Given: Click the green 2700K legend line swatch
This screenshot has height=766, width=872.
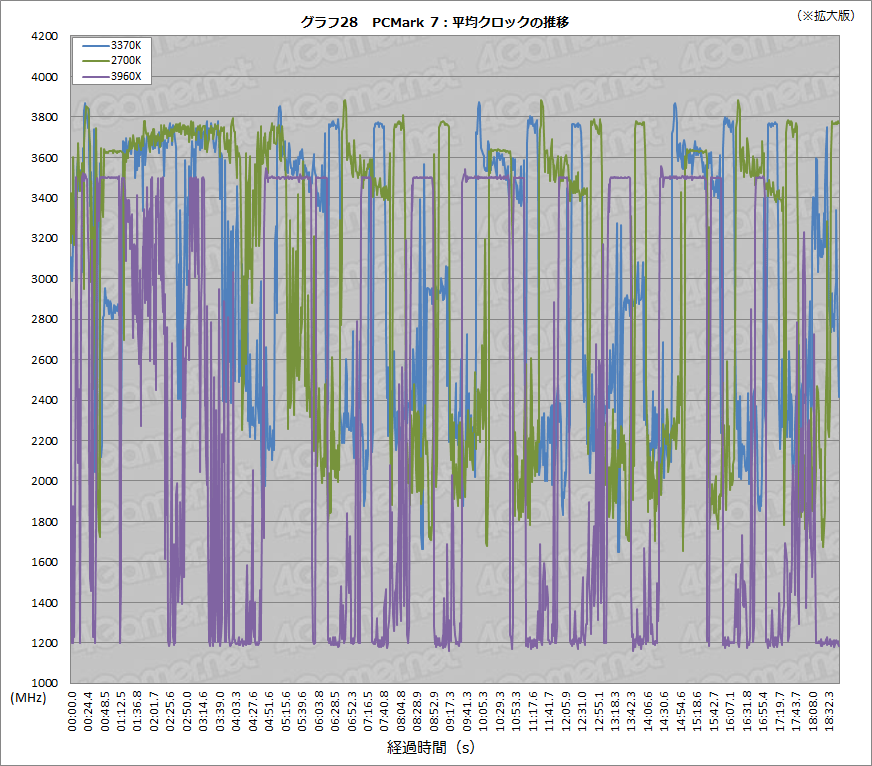Looking at the screenshot, I should [x=94, y=60].
